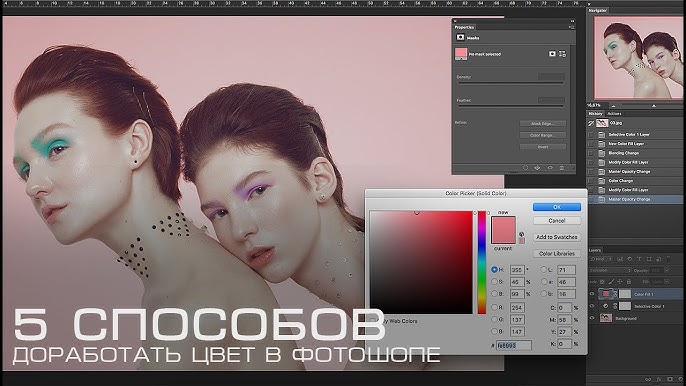Collapse the Properties panel with double arrows

[572, 21]
